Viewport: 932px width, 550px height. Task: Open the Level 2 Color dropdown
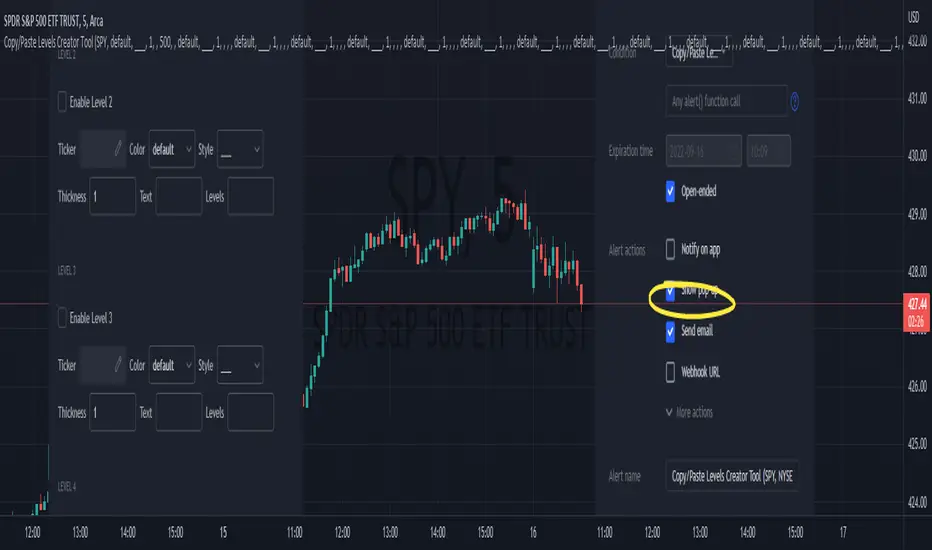172,148
